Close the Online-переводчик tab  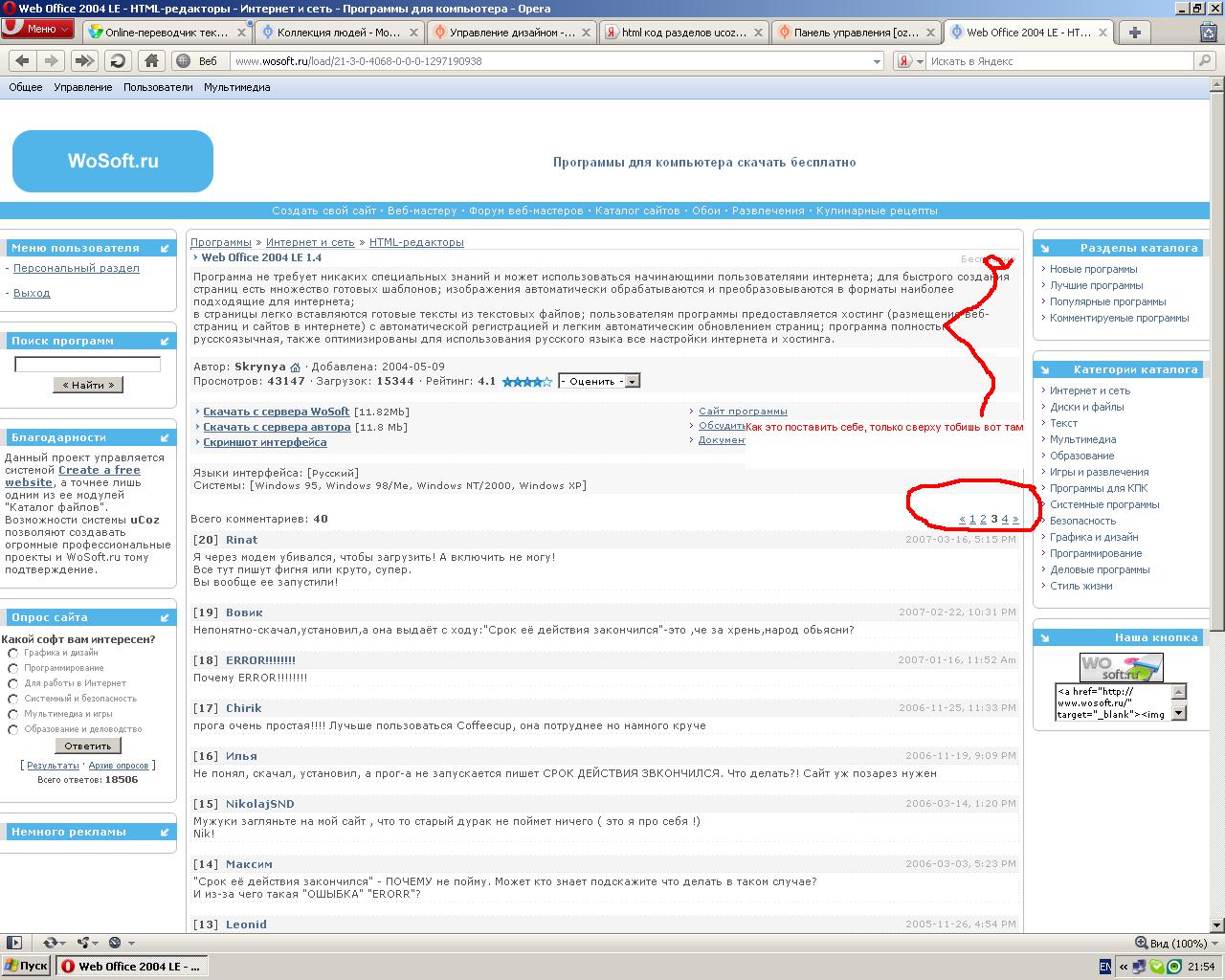pos(242,32)
